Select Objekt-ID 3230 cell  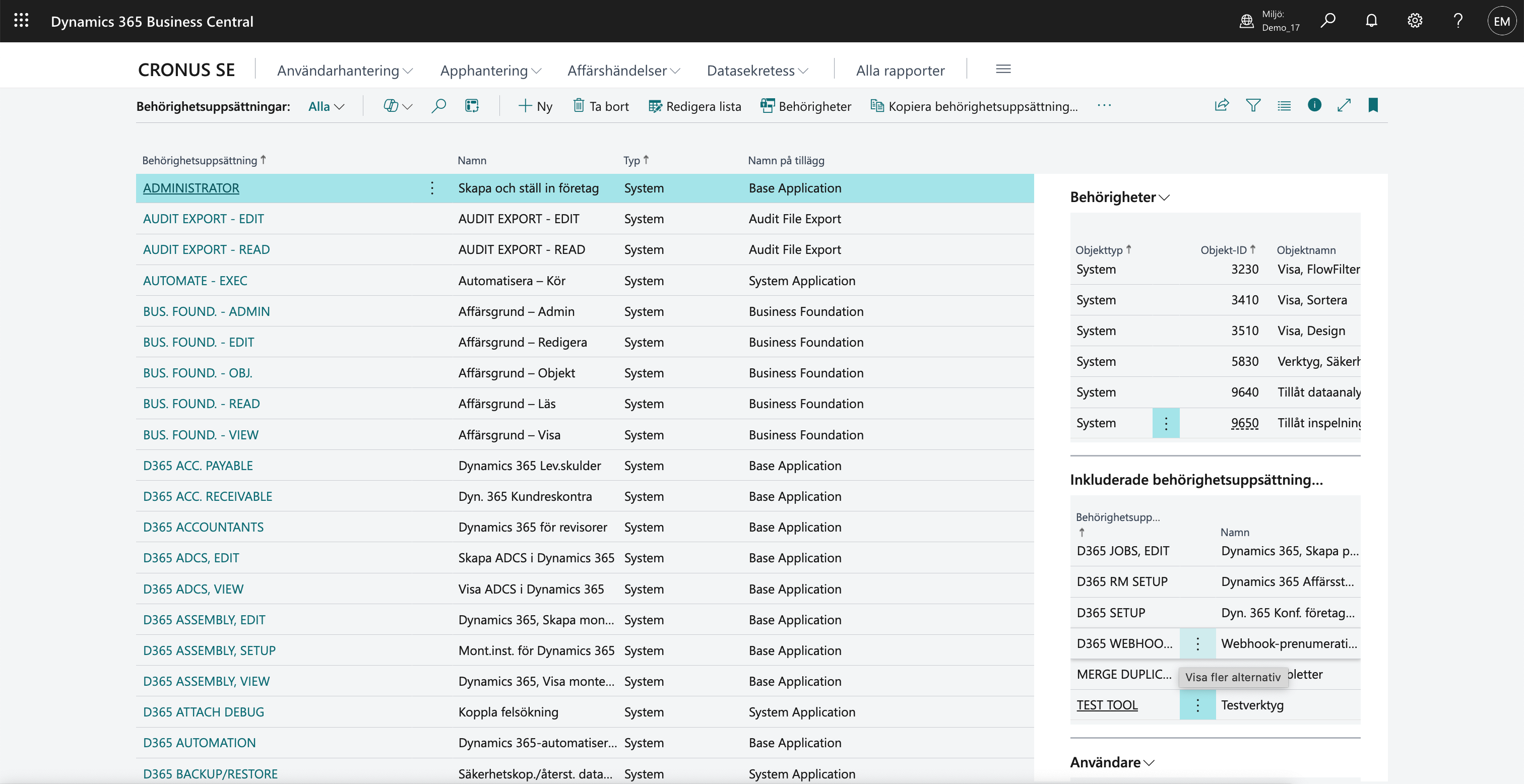1245,269
